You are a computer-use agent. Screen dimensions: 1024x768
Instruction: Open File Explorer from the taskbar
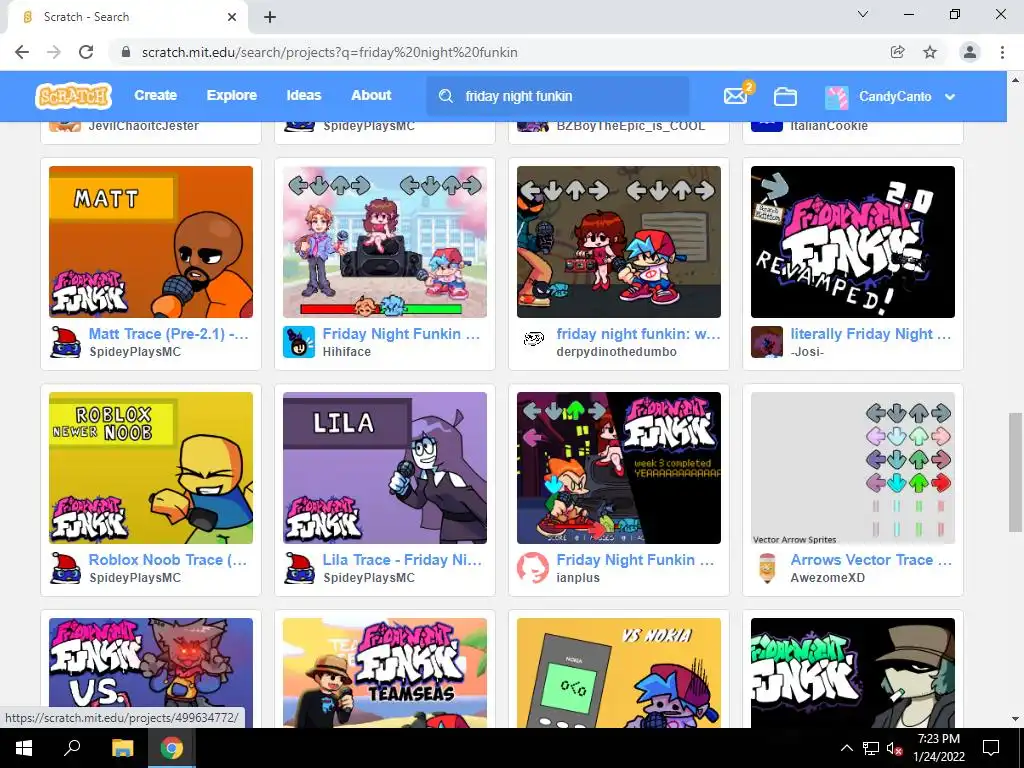pos(122,748)
